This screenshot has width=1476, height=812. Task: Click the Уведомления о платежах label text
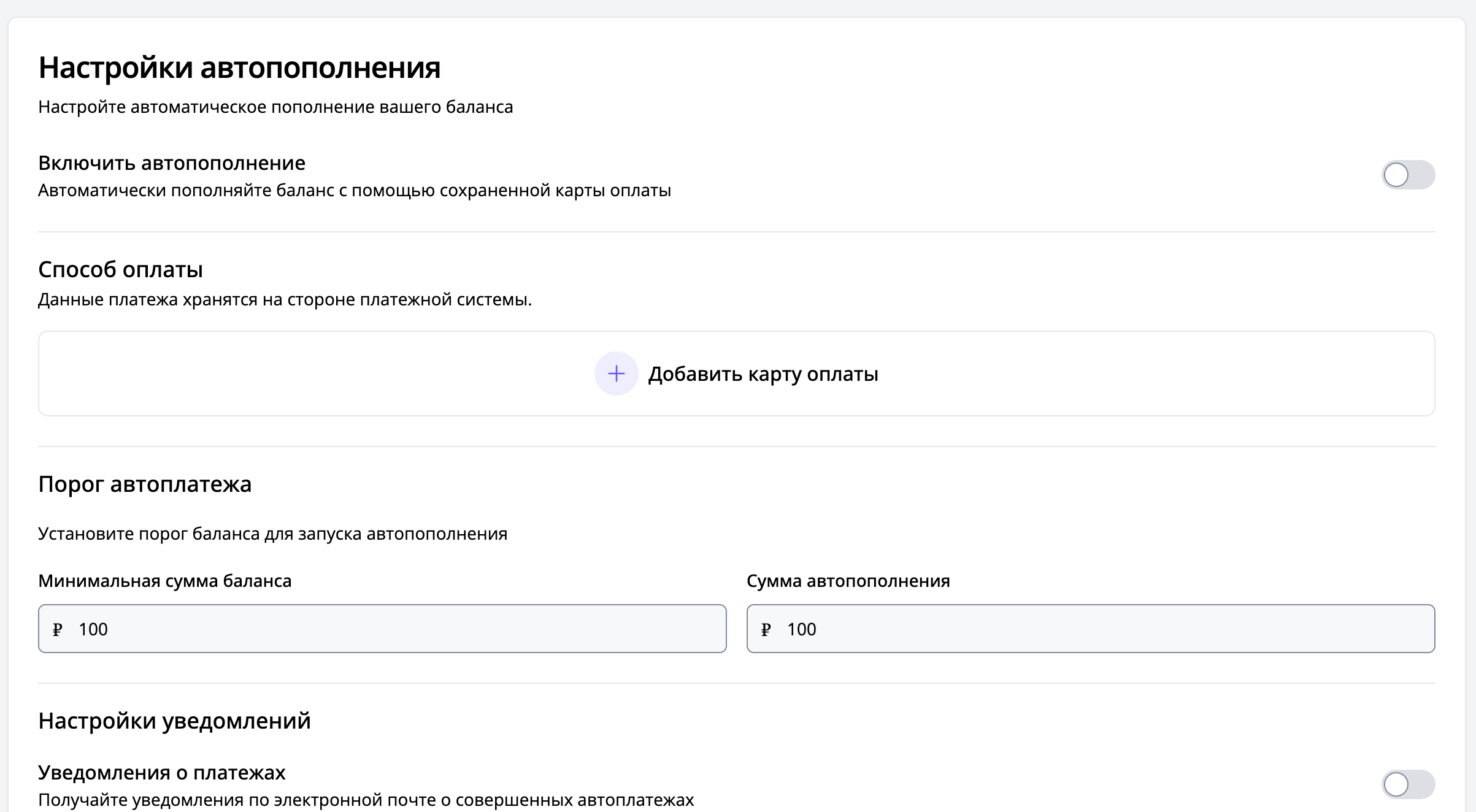click(162, 773)
